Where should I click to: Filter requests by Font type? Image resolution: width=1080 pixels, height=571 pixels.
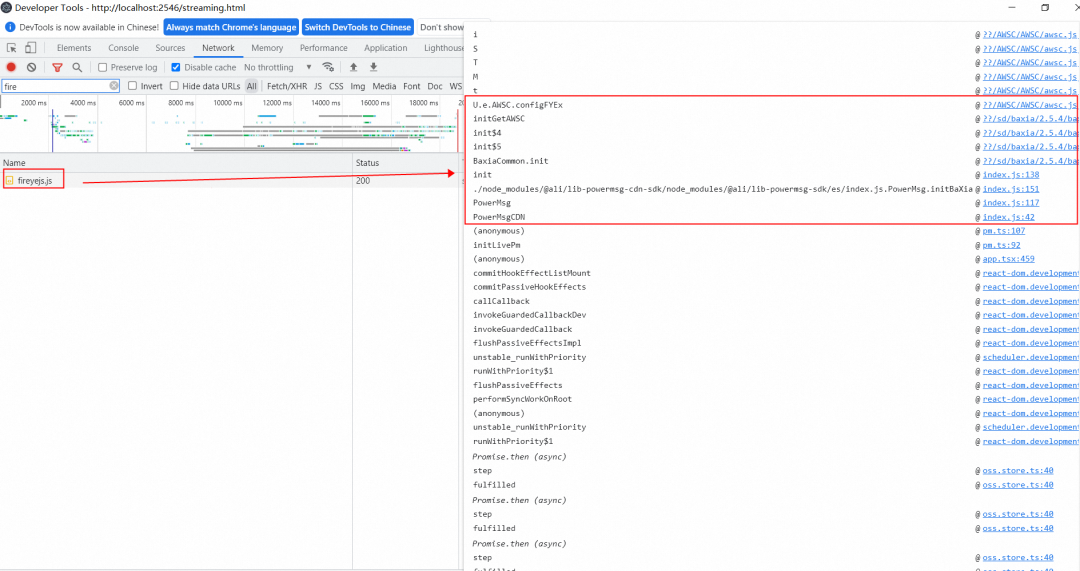pos(412,86)
